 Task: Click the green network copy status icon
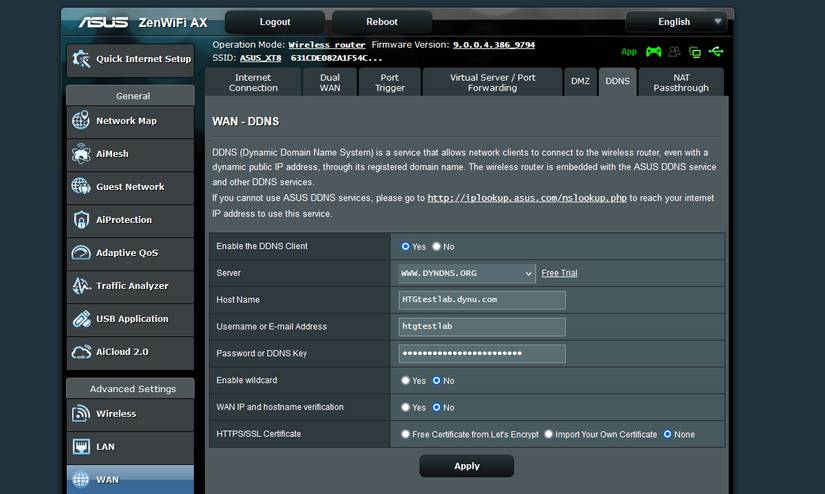pyautogui.click(x=695, y=52)
